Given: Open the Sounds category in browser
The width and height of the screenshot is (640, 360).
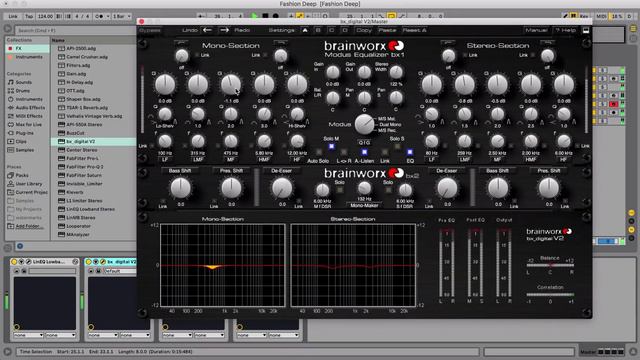Looking at the screenshot, I should click(24, 82).
